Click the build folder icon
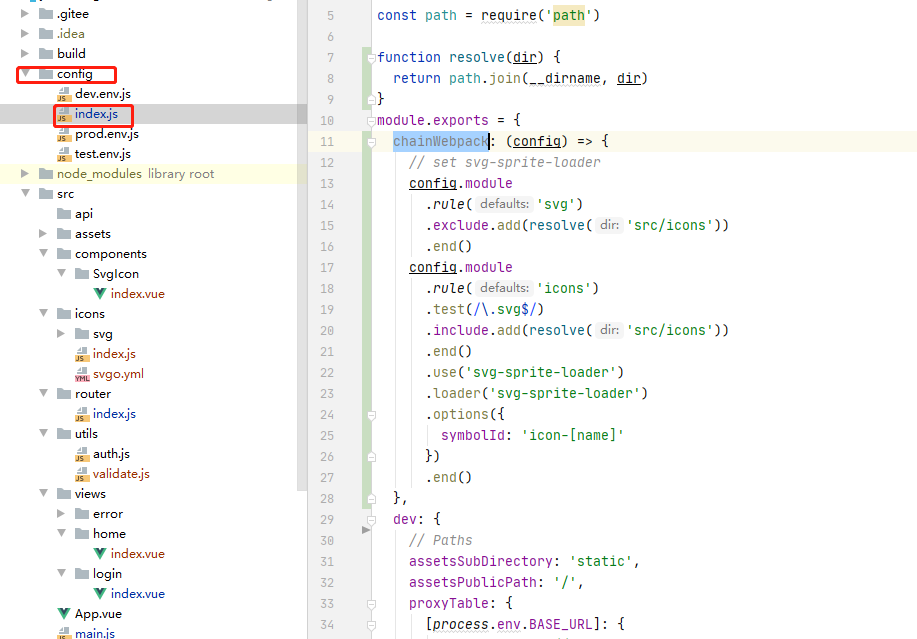This screenshot has width=917, height=639. [46, 53]
